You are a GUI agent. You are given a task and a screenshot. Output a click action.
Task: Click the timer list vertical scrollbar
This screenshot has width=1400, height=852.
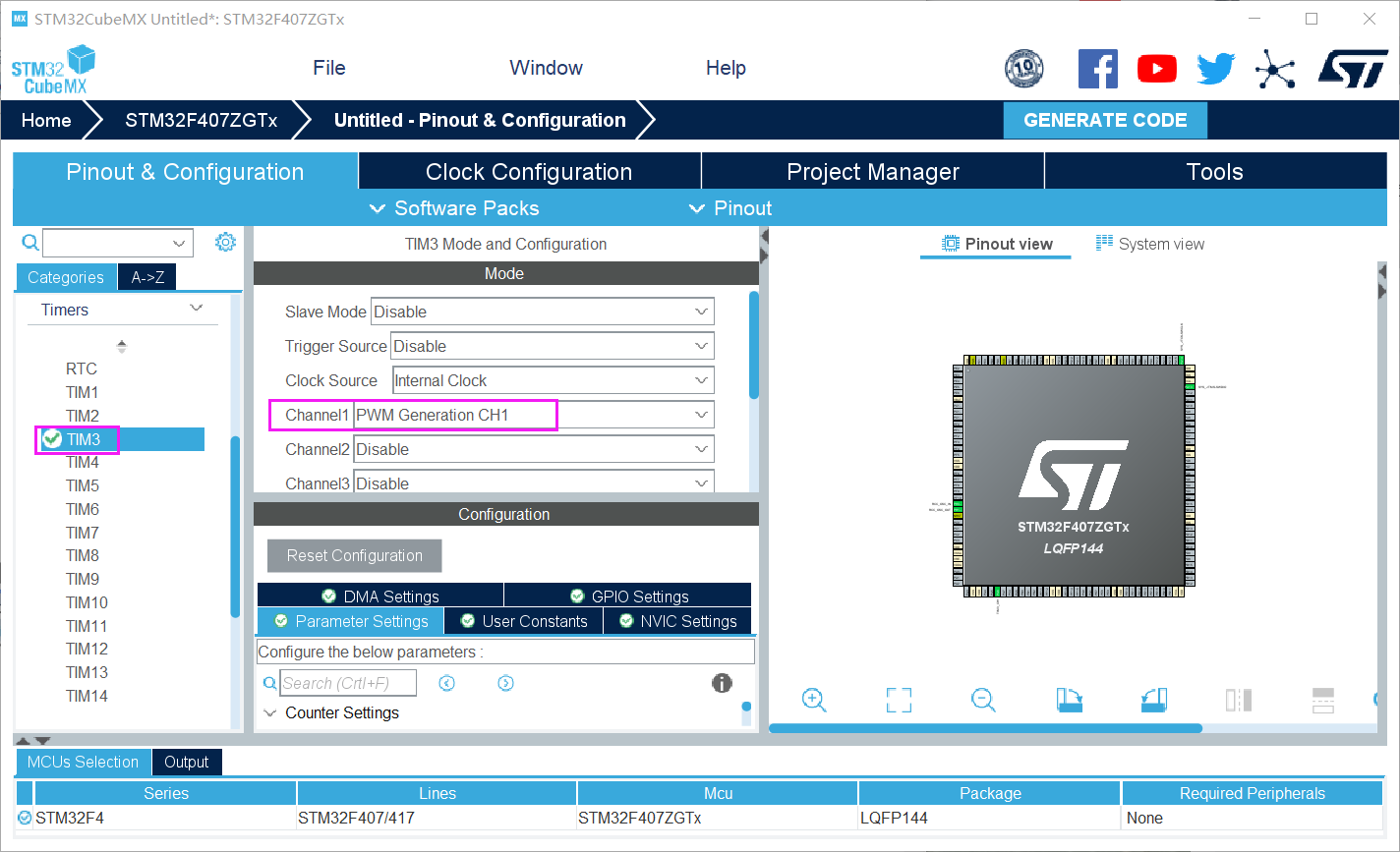click(x=235, y=526)
